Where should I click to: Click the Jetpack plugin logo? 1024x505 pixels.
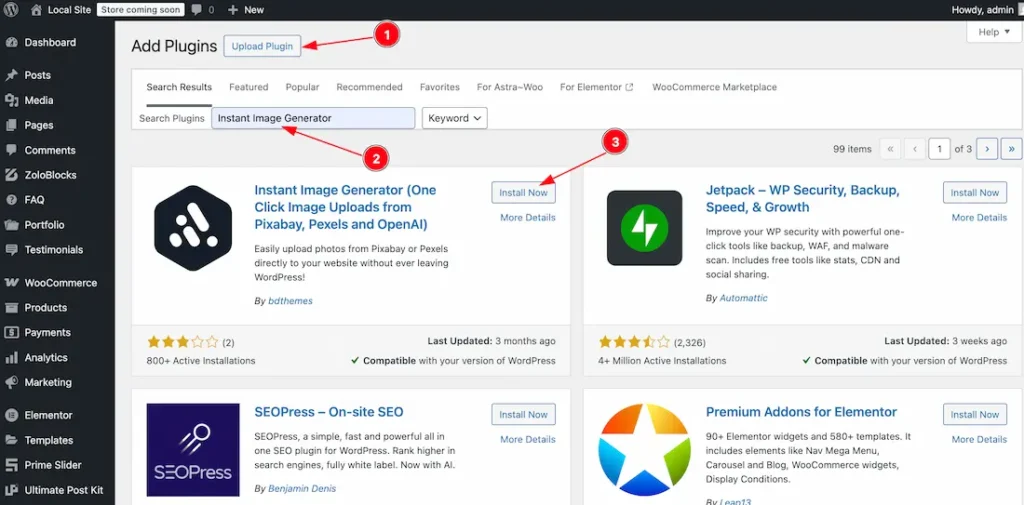(x=645, y=228)
